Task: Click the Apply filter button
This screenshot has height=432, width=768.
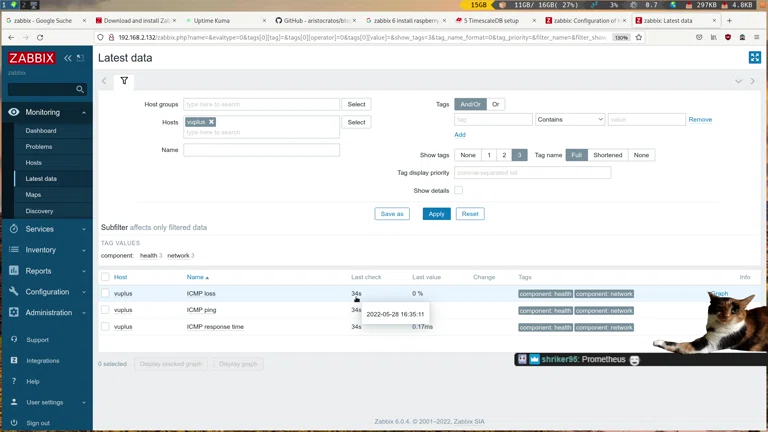Action: click(x=436, y=214)
